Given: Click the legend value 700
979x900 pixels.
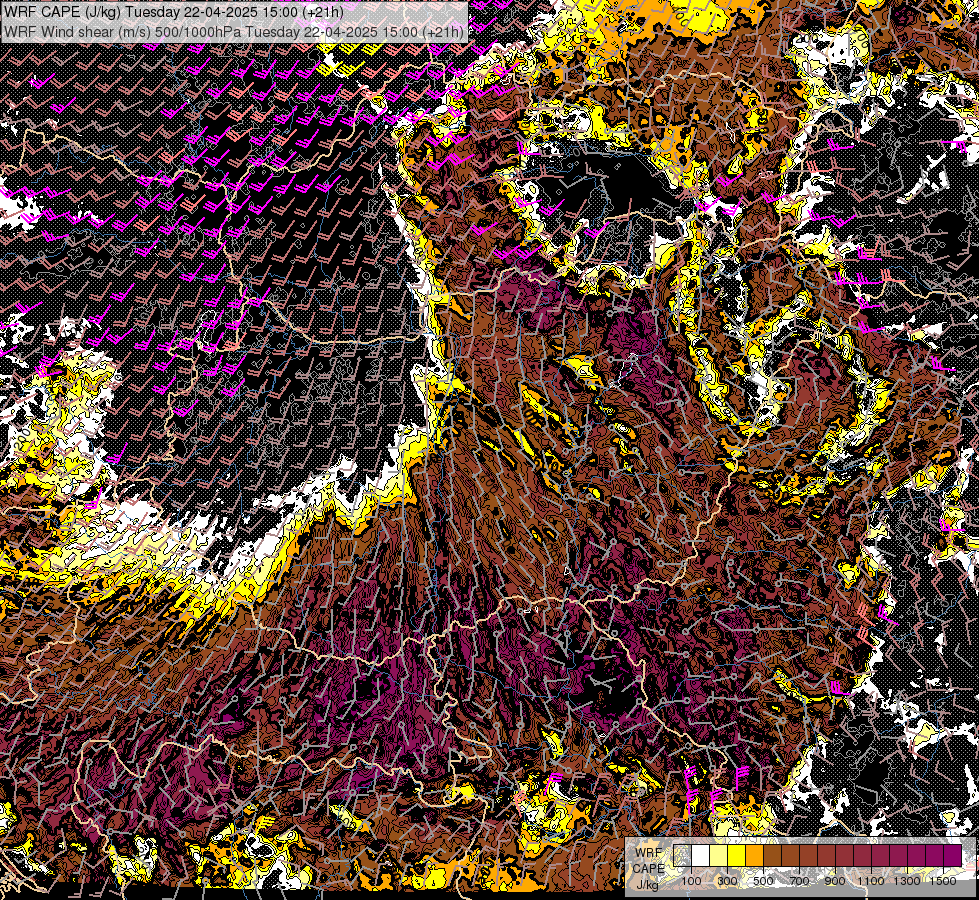Looking at the screenshot, I should (800, 881).
